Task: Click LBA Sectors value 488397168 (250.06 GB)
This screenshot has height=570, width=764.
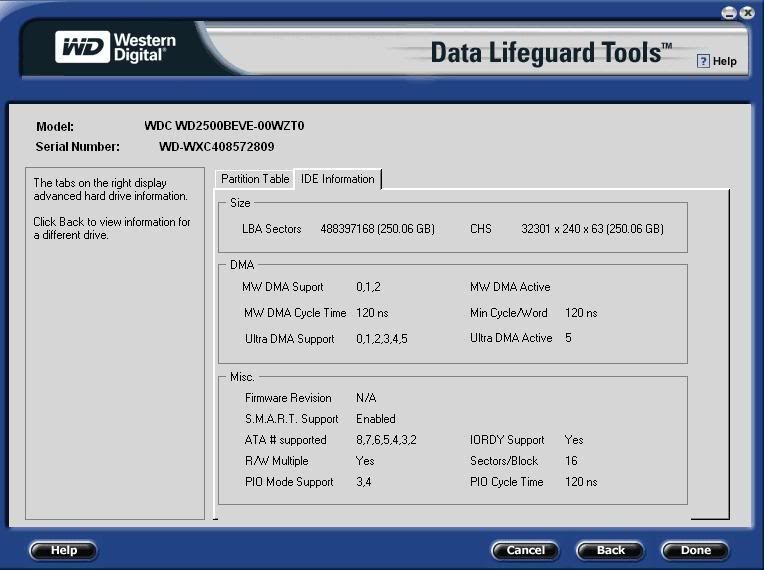Action: tap(377, 229)
